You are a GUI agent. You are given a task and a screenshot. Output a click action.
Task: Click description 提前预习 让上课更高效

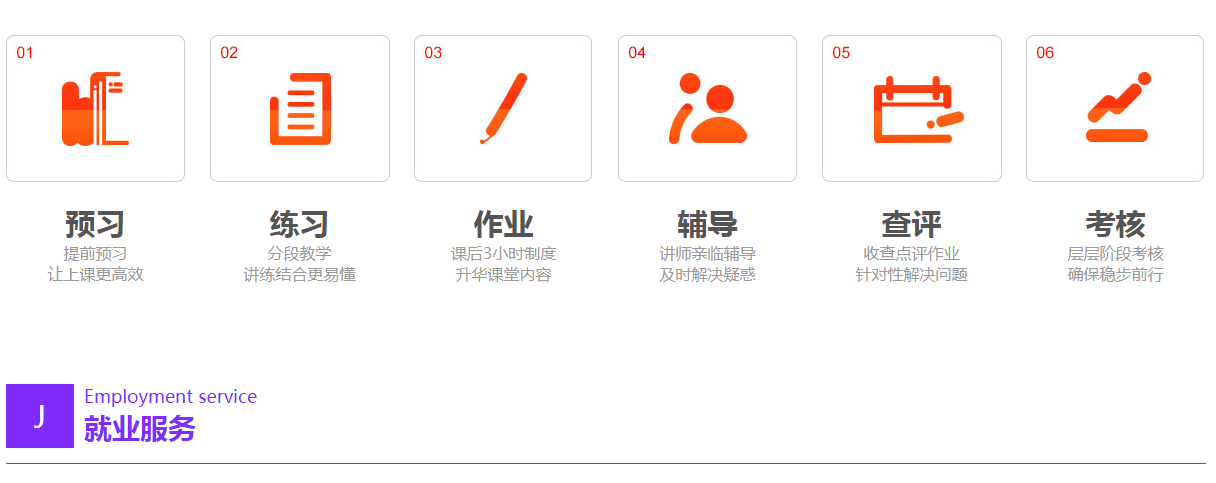coord(95,264)
